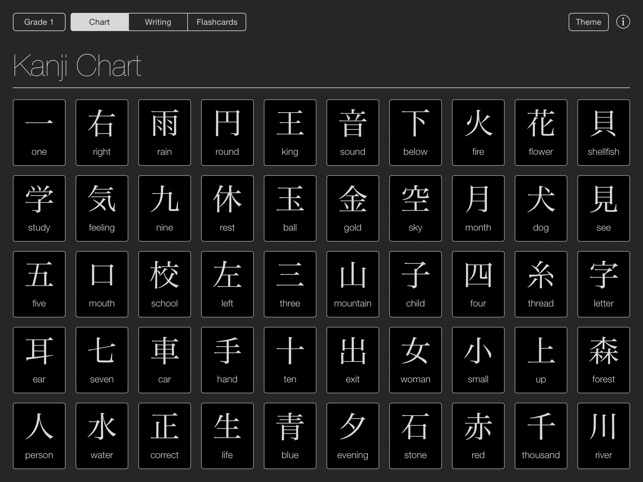Image resolution: width=643 pixels, height=482 pixels.
Task: Open the info icon in top corner
Action: tap(623, 22)
